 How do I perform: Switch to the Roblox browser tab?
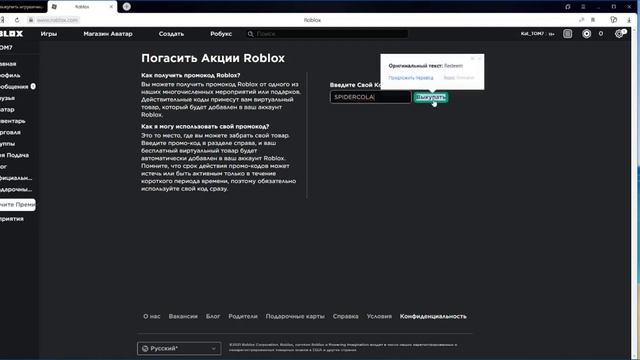(82, 7)
